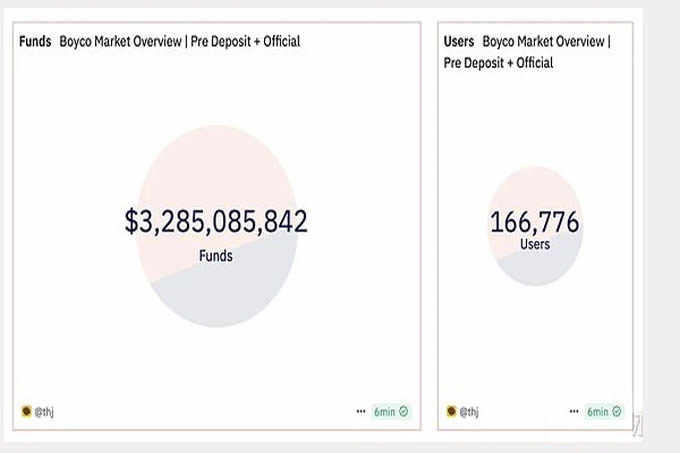The width and height of the screenshot is (680, 453).
Task: Open the three-dot menu in Funds panel
Action: coord(361,411)
